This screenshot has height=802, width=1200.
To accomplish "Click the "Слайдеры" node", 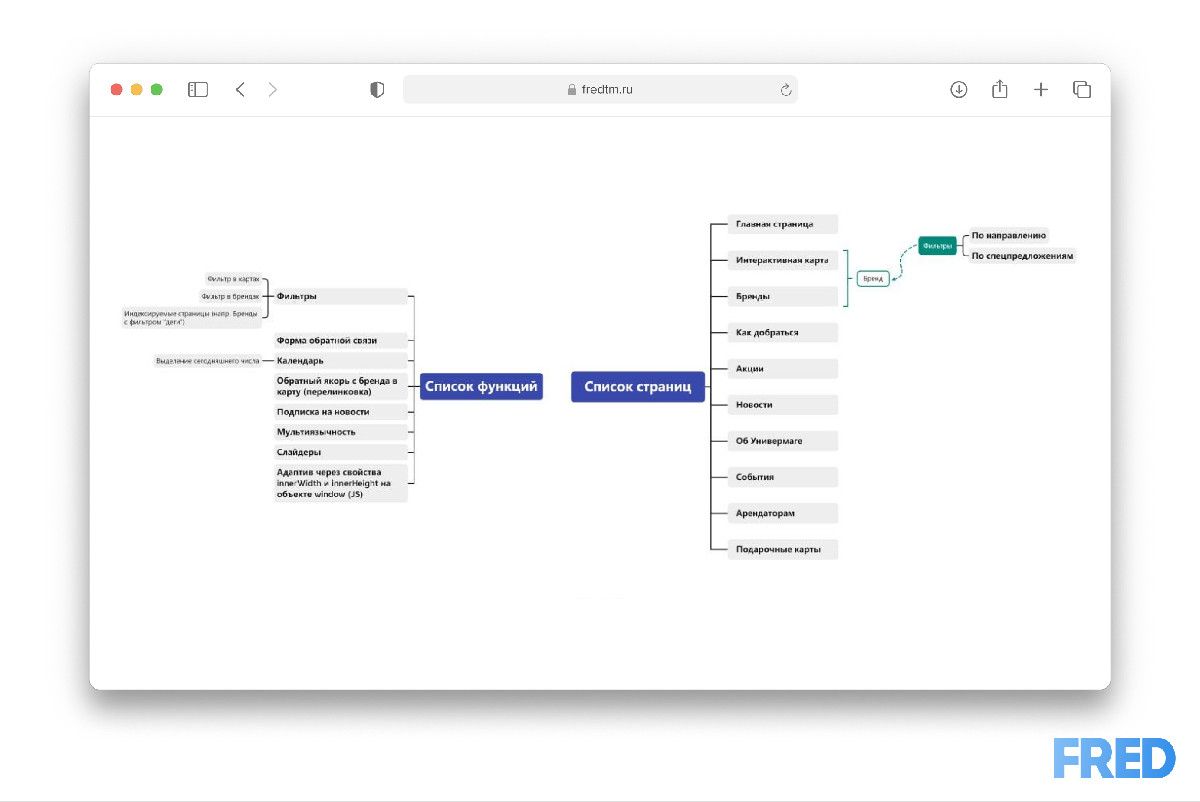I will [340, 452].
